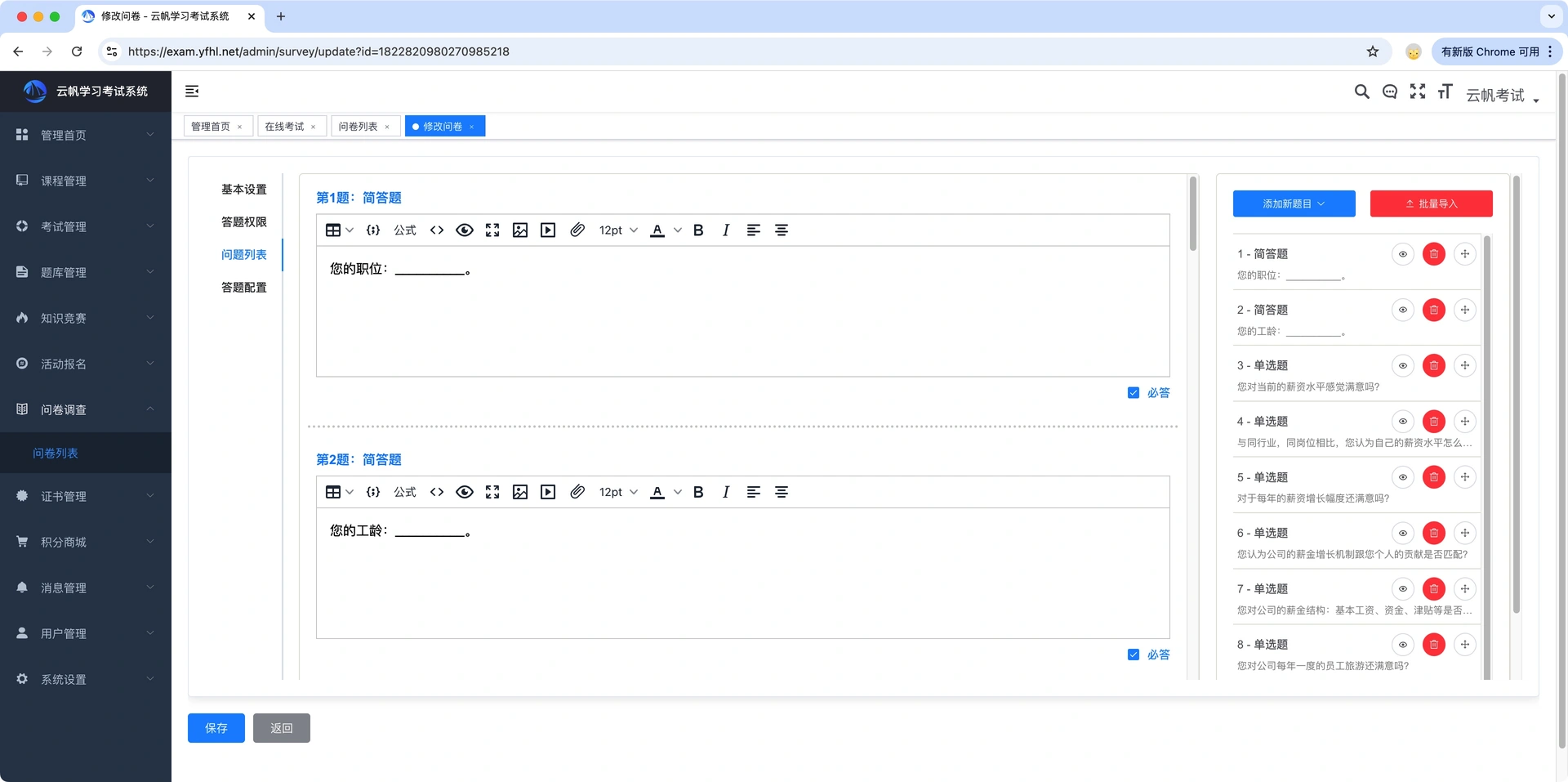Collapse 问卷调查 sidebar menu
1568x782 pixels.
(86, 409)
